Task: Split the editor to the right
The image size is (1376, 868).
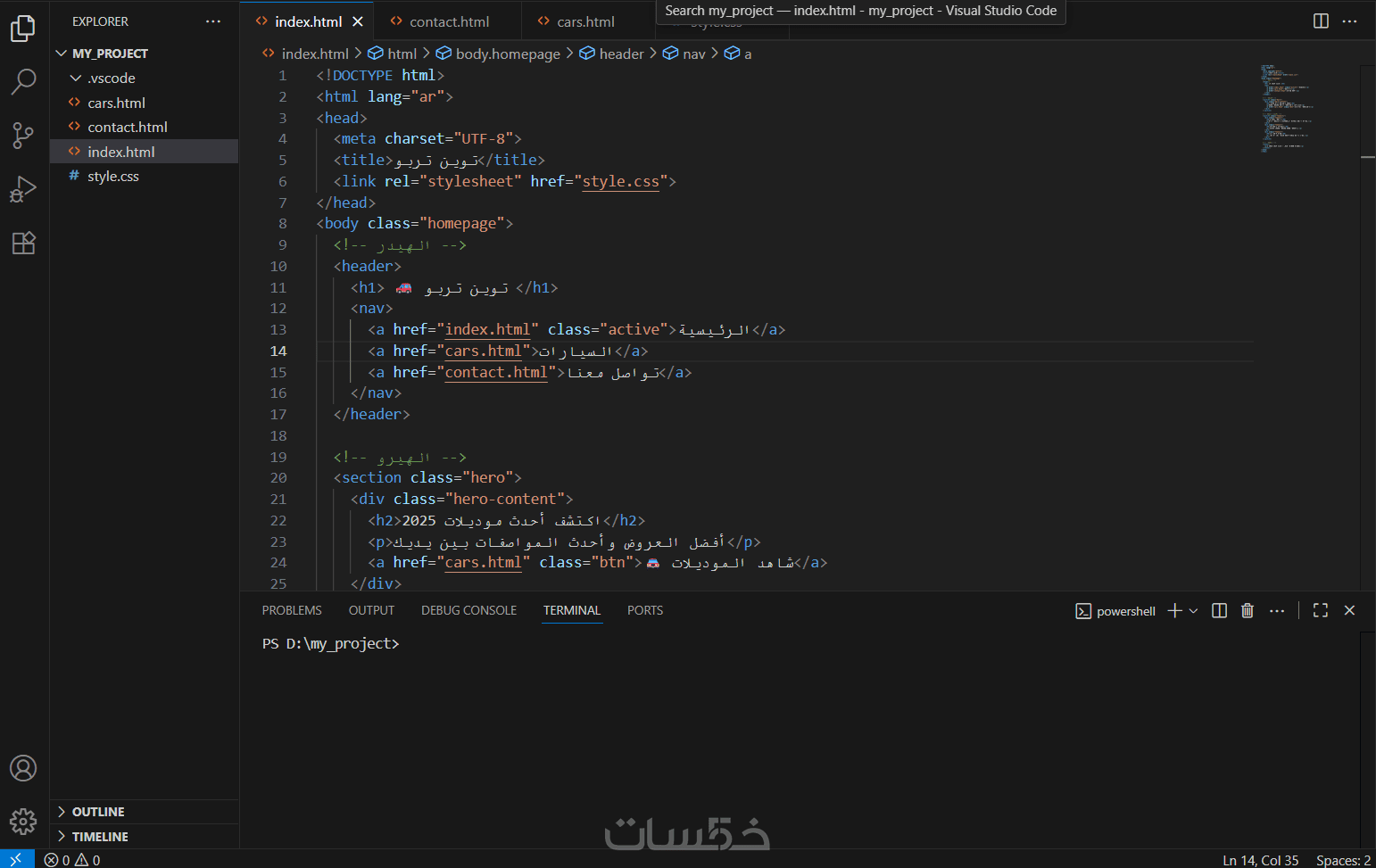Action: coord(1321,21)
